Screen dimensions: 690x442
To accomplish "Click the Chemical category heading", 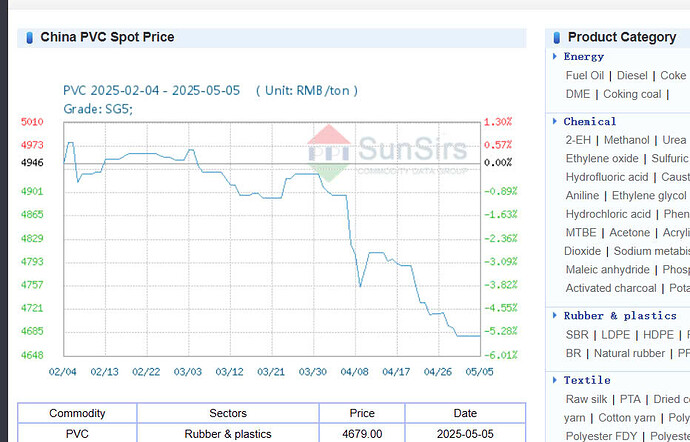I will 590,121.
